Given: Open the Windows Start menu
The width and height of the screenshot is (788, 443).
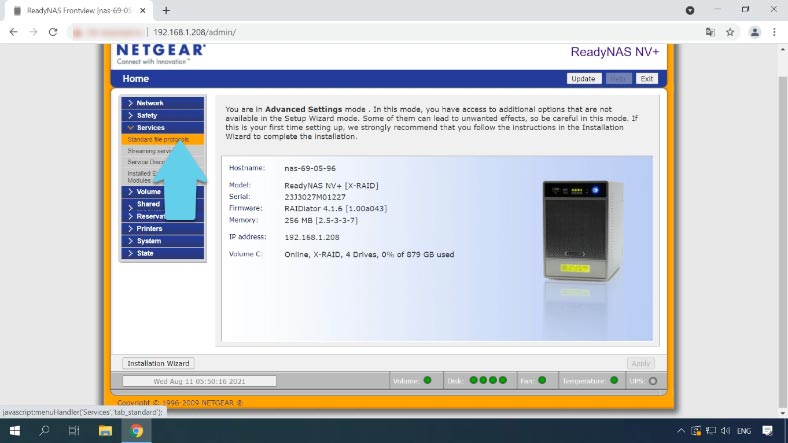Looking at the screenshot, I should [x=15, y=431].
